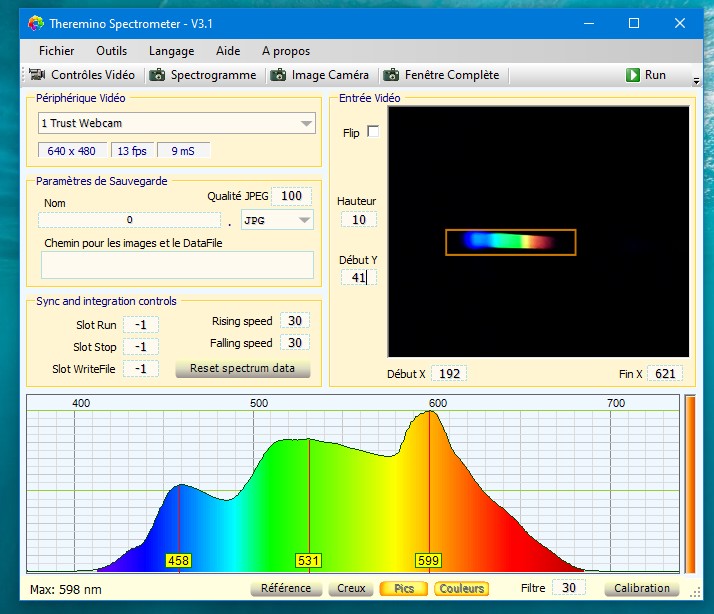714x614 pixels.
Task: Click the 400 nm axis label
Action: click(x=81, y=403)
